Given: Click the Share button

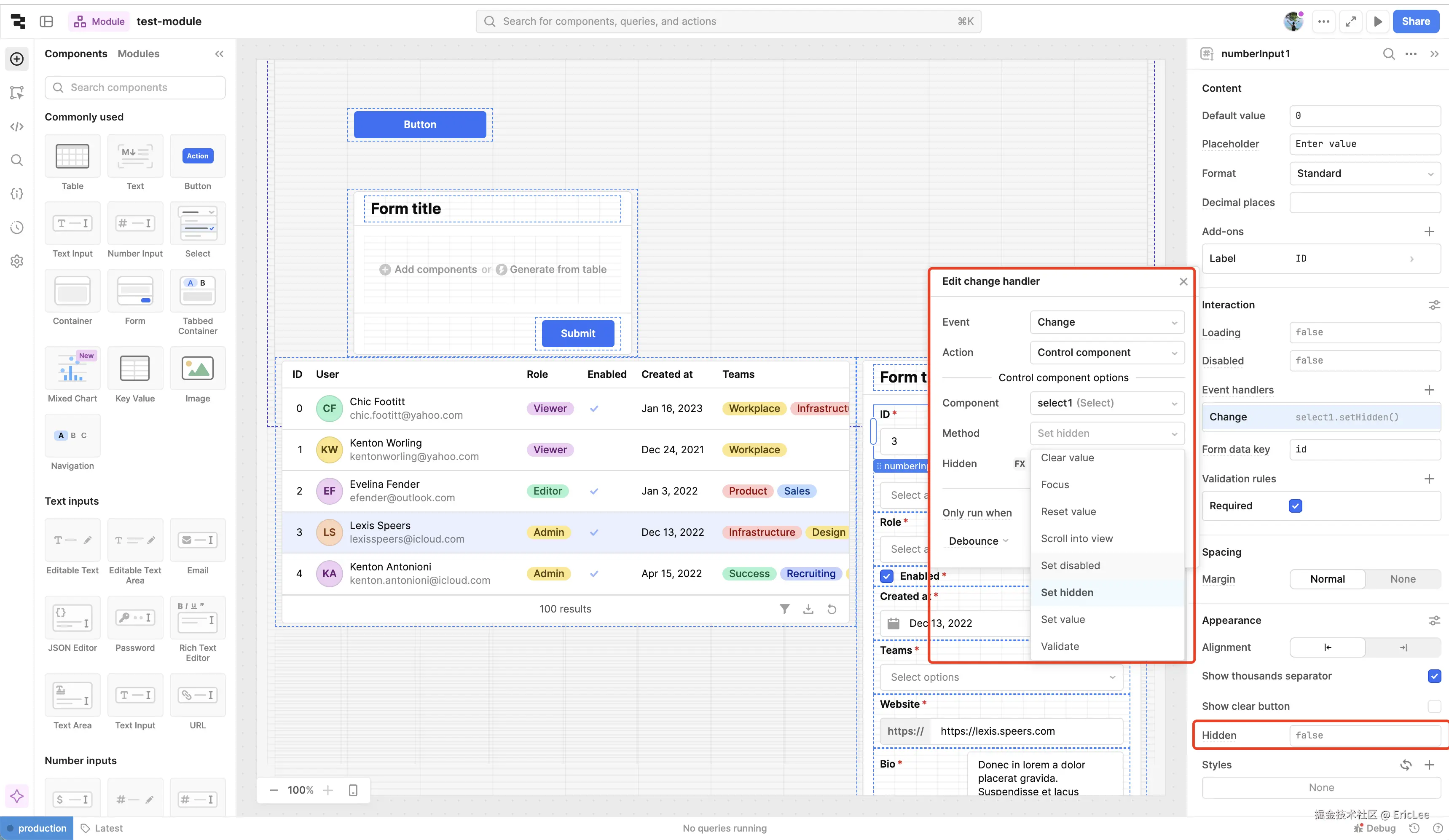Looking at the screenshot, I should pyautogui.click(x=1415, y=21).
